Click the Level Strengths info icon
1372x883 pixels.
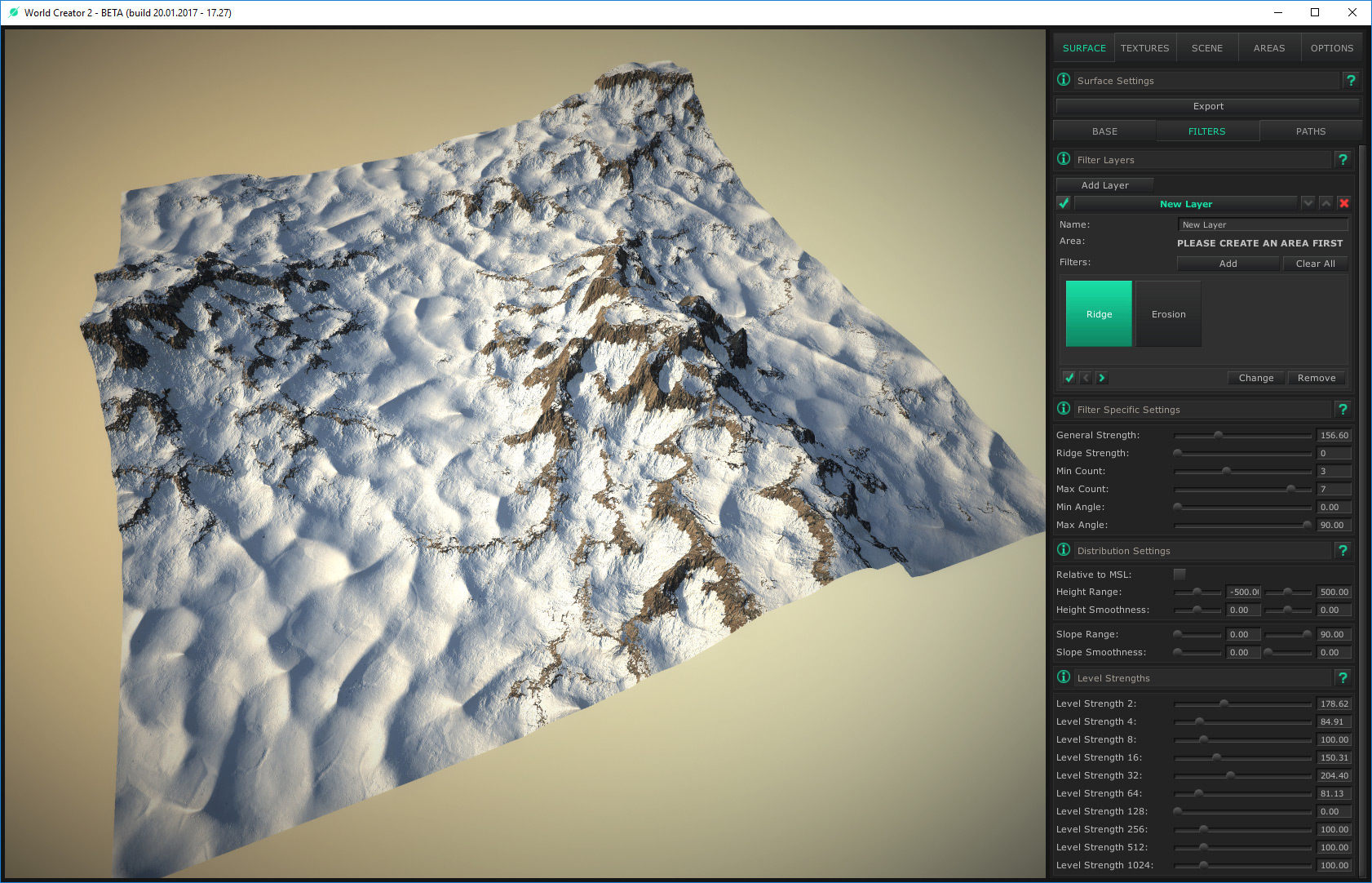coord(1064,677)
